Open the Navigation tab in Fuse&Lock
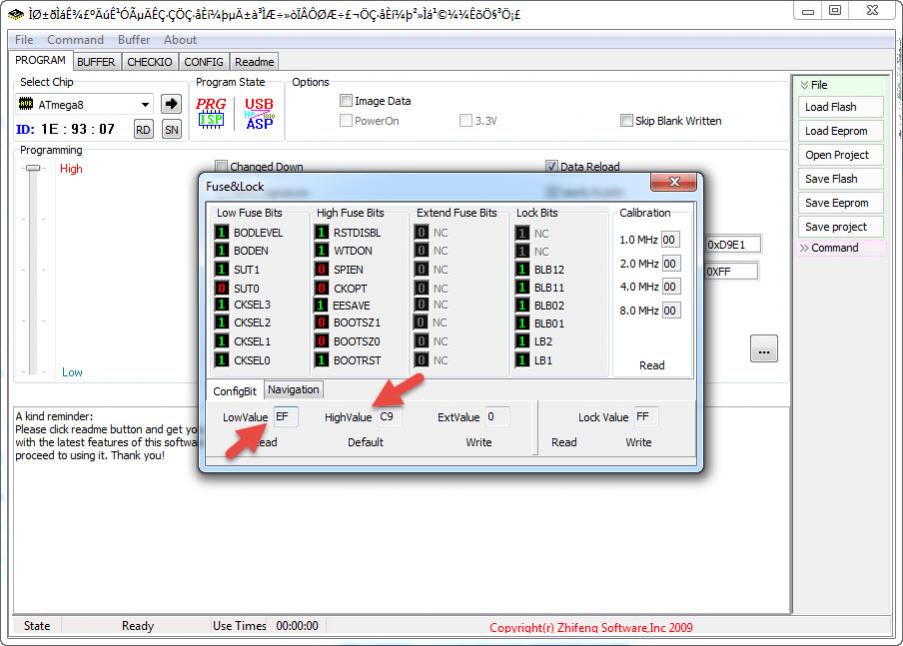903x646 pixels. (x=294, y=390)
